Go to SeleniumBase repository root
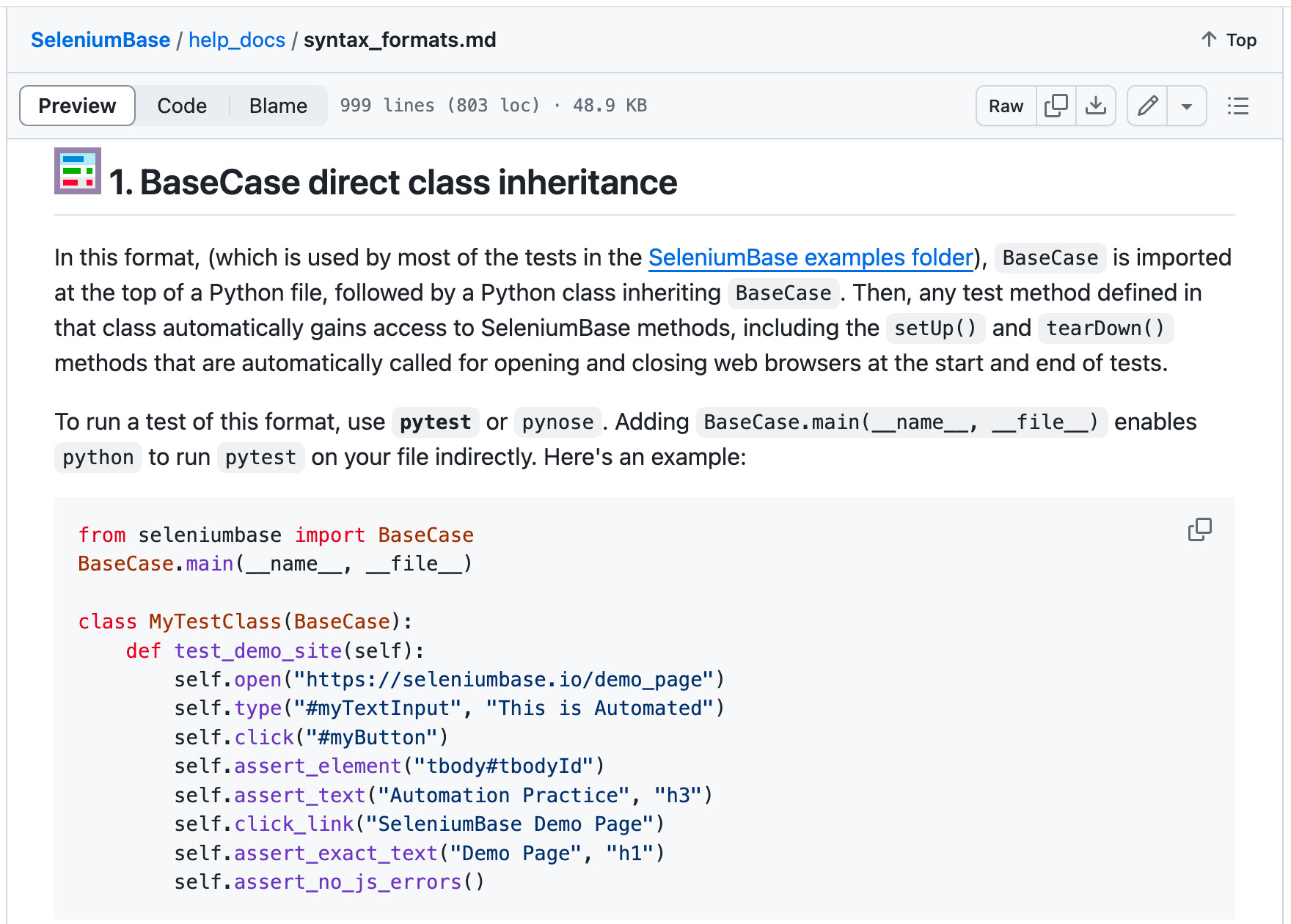 [100, 40]
